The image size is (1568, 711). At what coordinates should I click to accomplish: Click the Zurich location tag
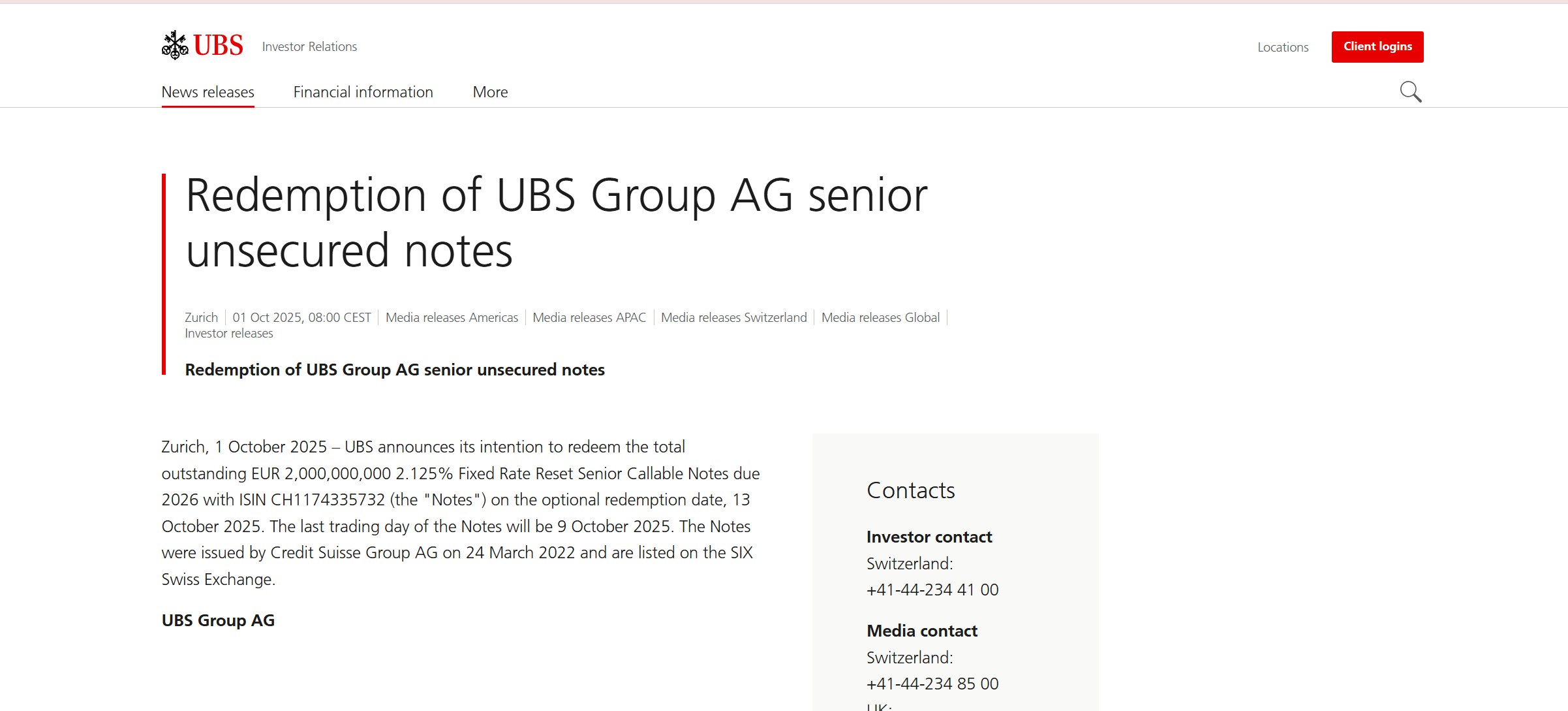201,317
